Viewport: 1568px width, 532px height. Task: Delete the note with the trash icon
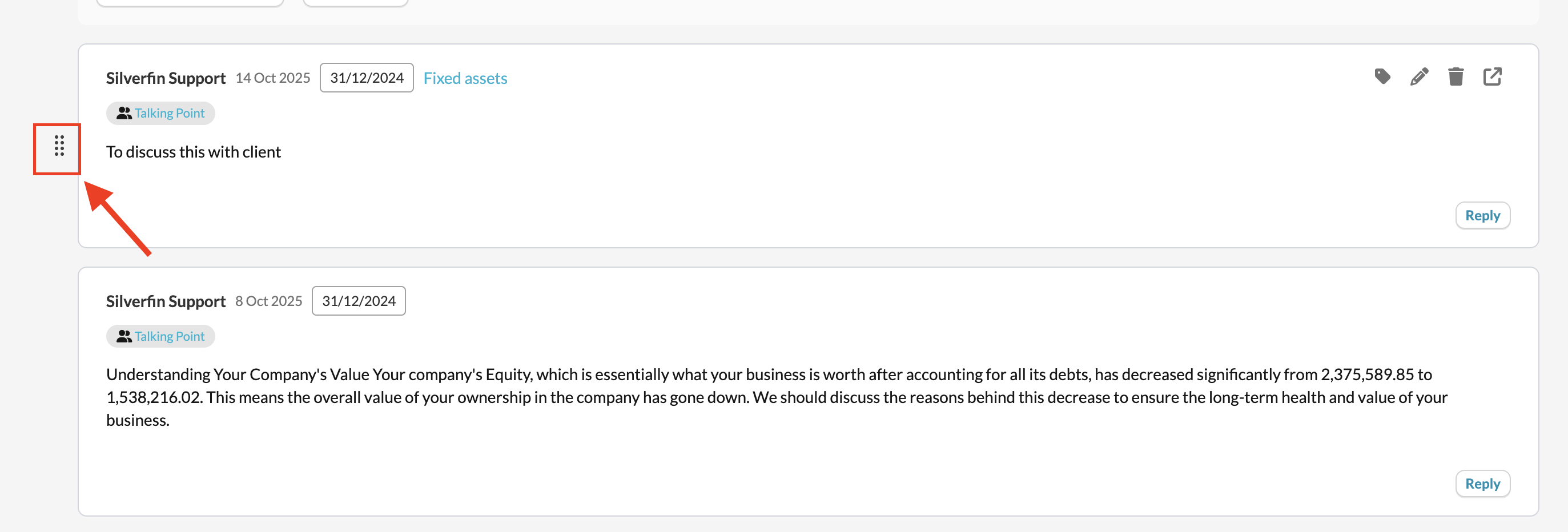[x=1456, y=76]
